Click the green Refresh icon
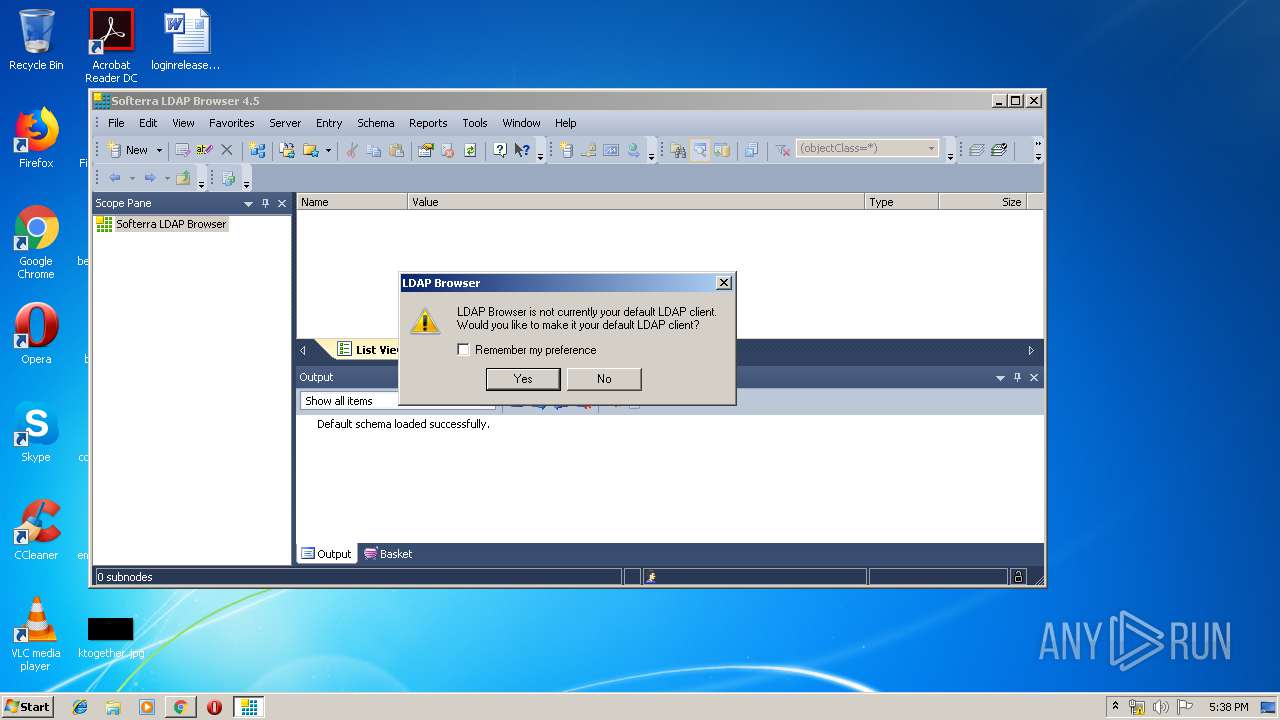This screenshot has width=1280, height=720. (x=470, y=150)
